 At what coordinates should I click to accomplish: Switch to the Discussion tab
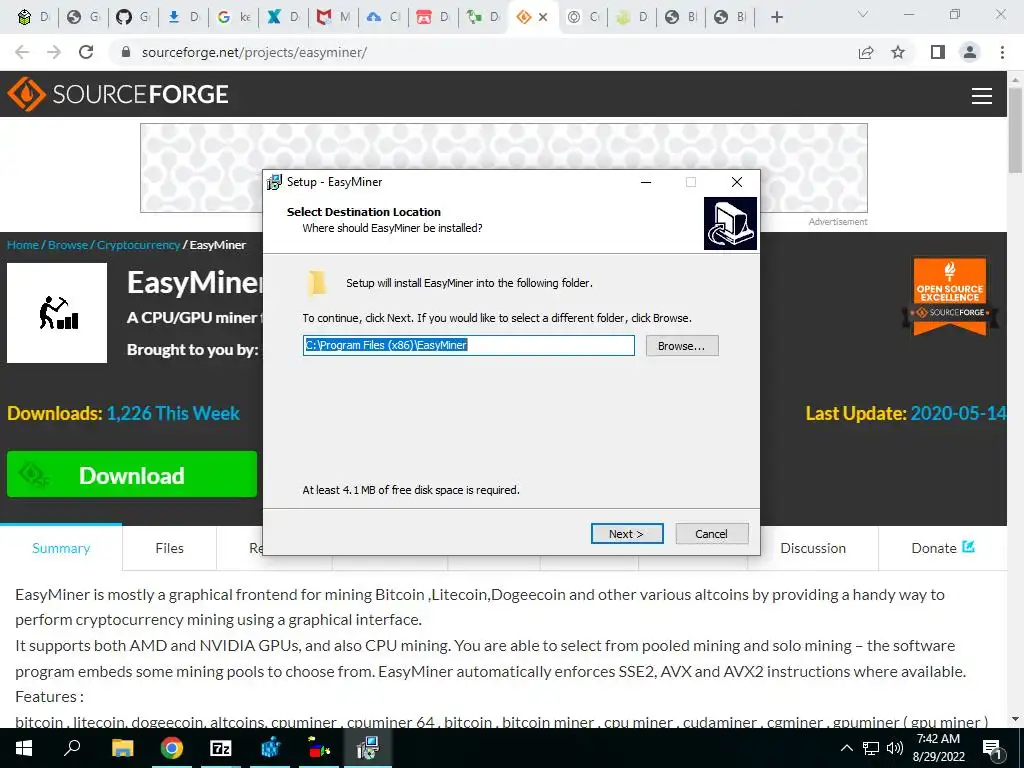click(812, 548)
